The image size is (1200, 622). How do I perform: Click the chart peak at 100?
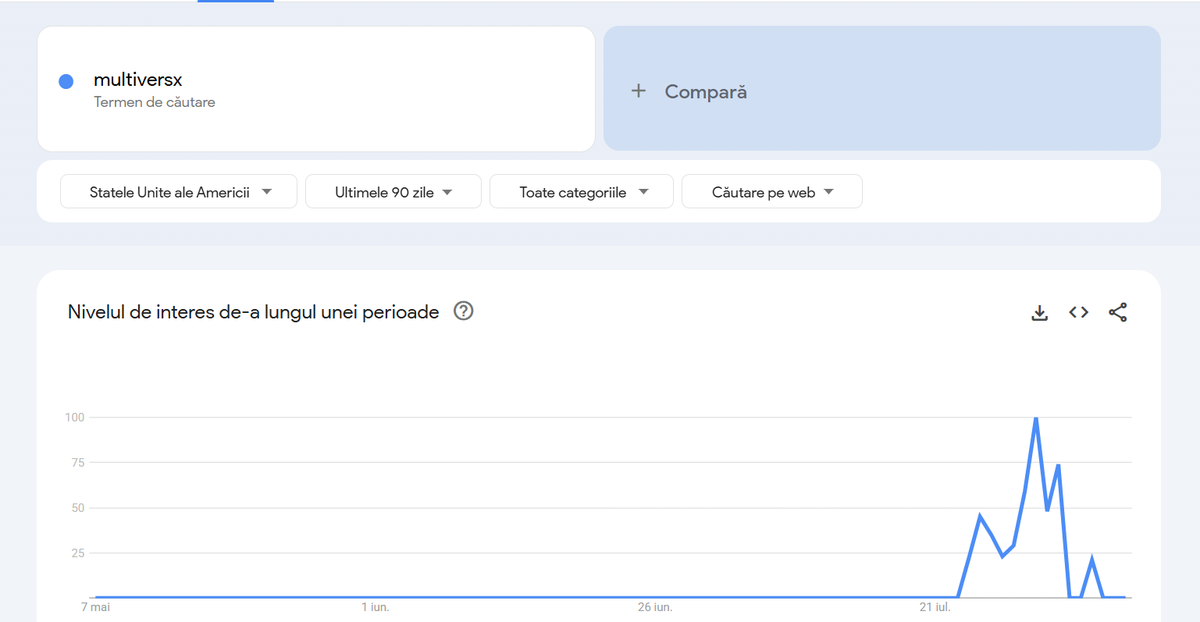(x=1035, y=418)
